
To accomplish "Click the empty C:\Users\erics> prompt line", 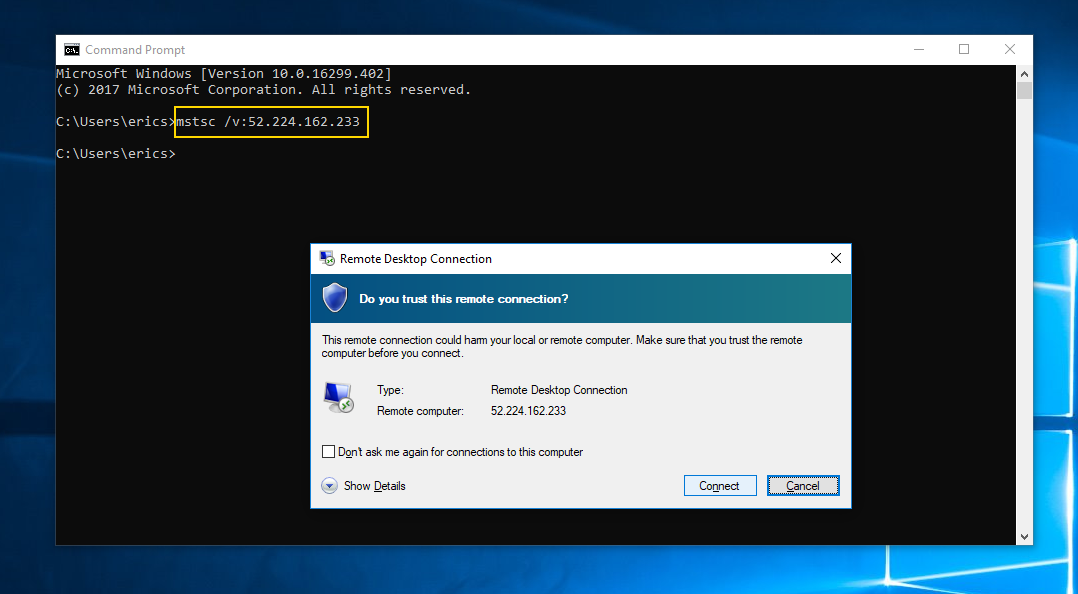I will point(116,154).
